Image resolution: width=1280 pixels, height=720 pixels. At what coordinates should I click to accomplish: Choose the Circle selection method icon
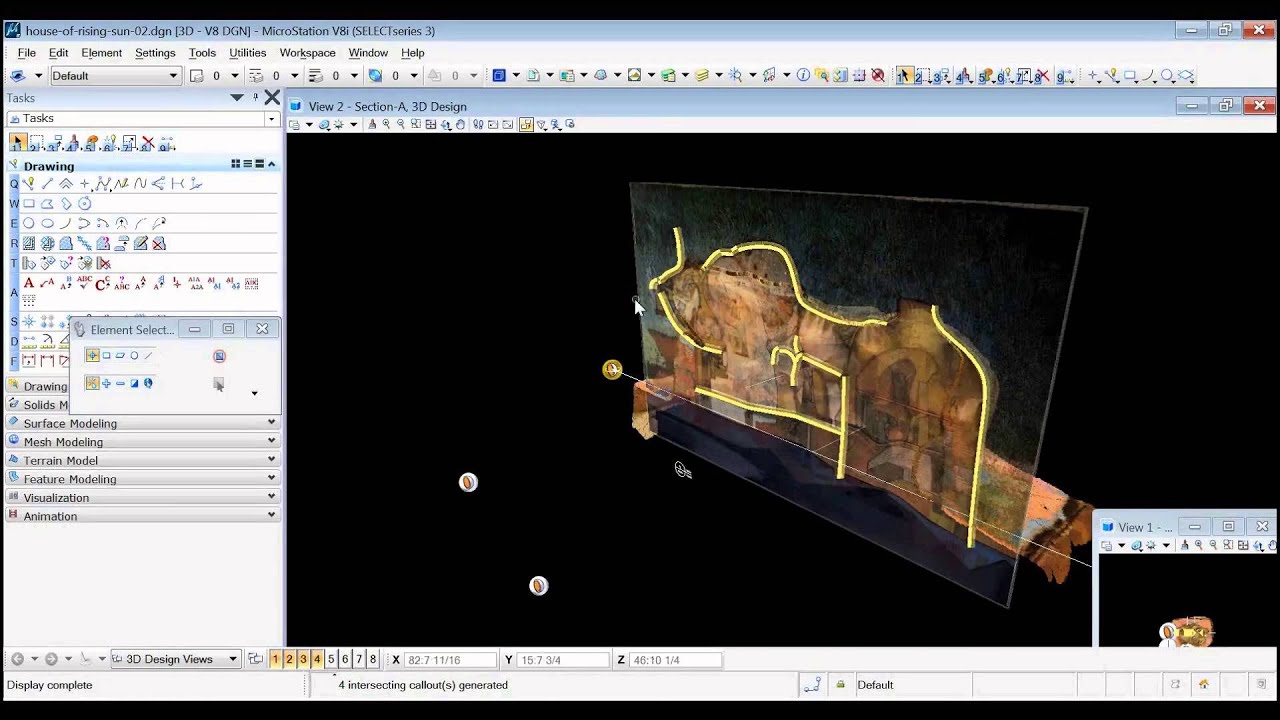point(134,356)
